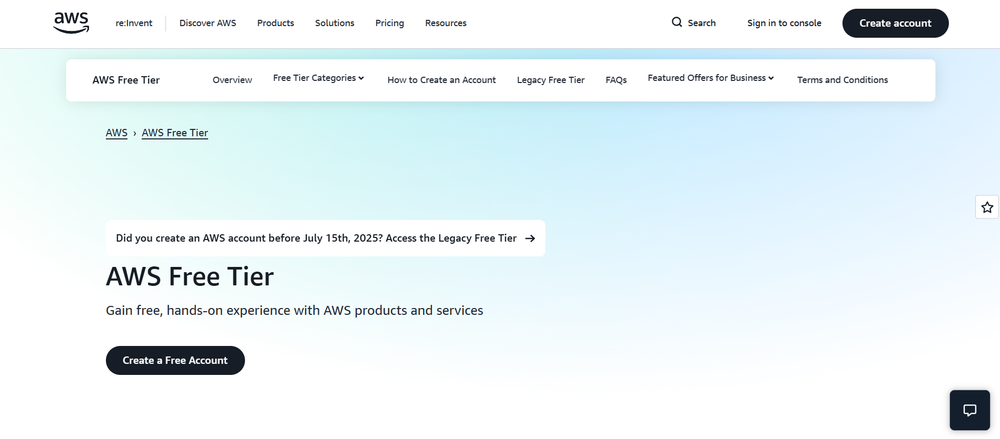Image resolution: width=1000 pixels, height=439 pixels.
Task: Open the Solutions menu
Action: [334, 23]
